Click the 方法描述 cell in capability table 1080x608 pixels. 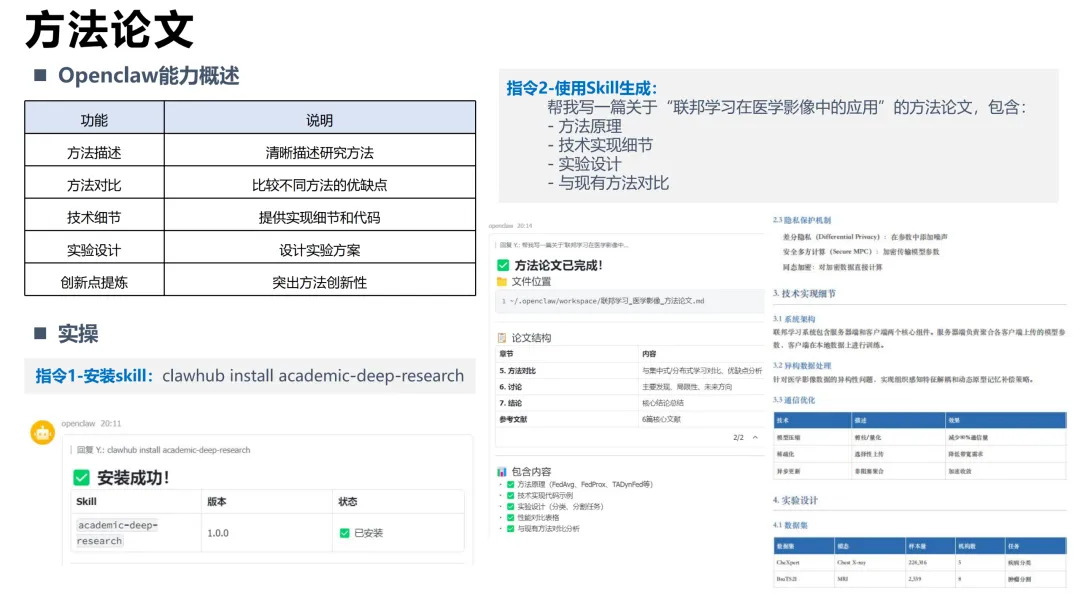tap(94, 152)
